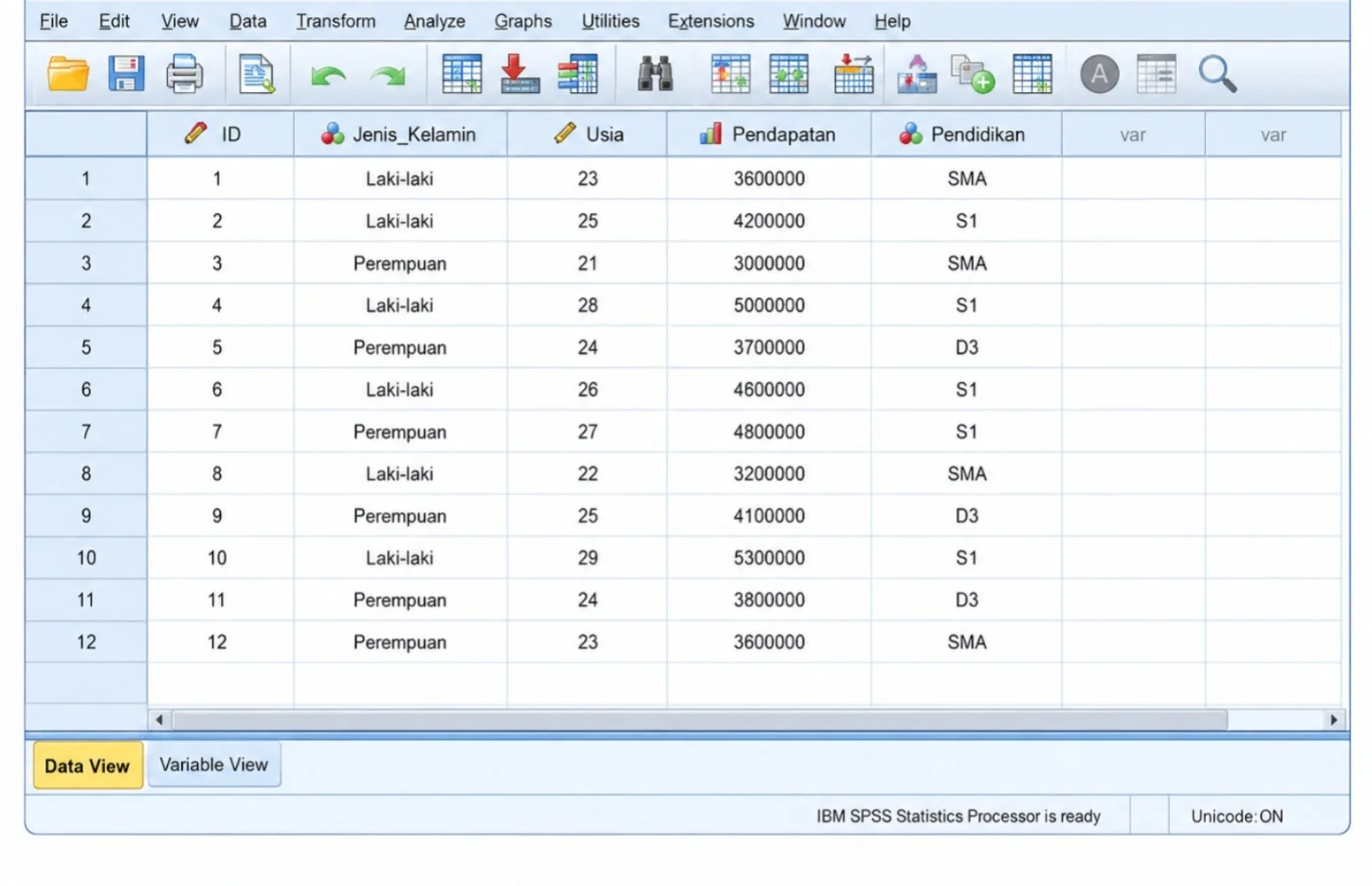Switch to Variable View tab
This screenshot has width=1372, height=886.
coord(213,765)
